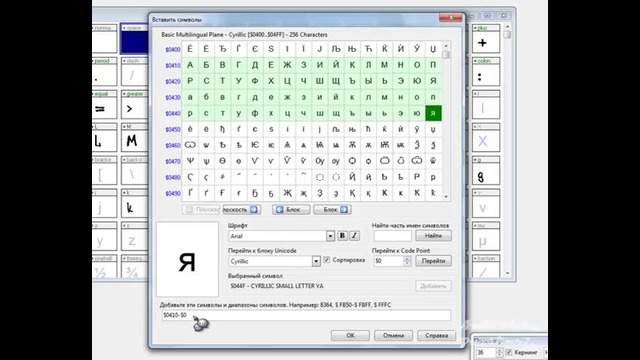
Task: Toggle italic font style button I
Action: coord(354,236)
